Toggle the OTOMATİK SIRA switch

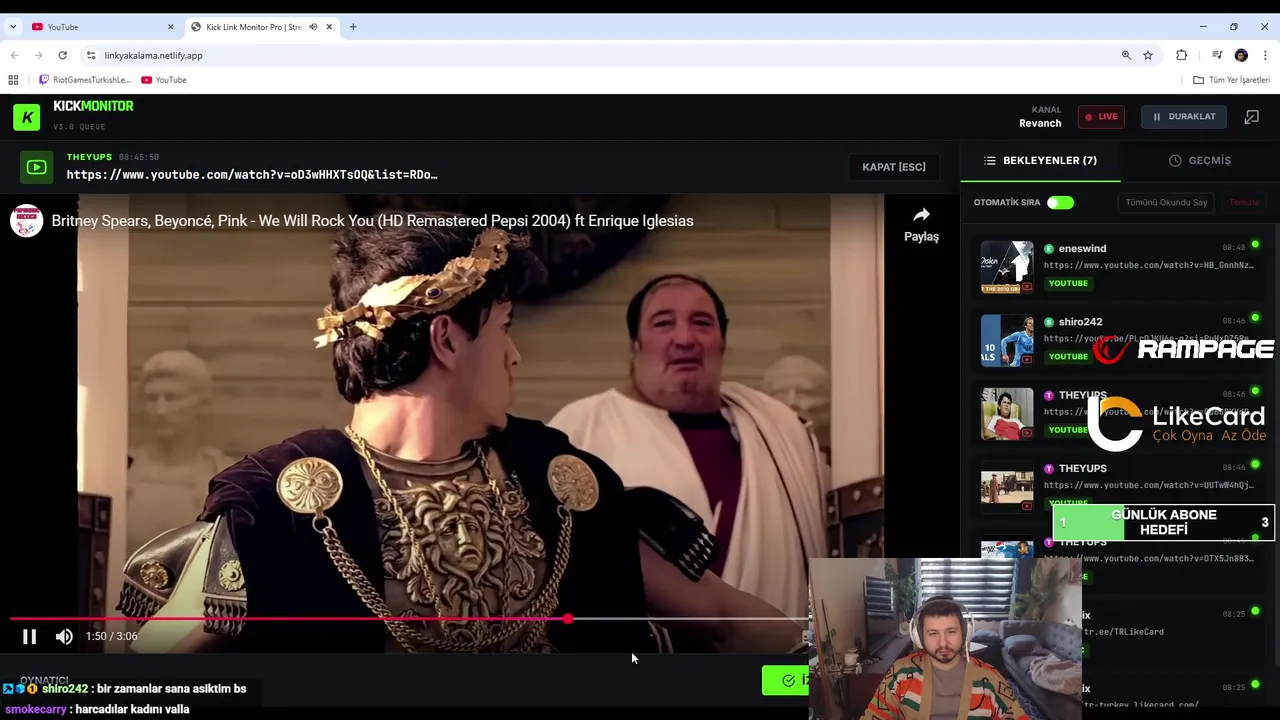click(1060, 203)
